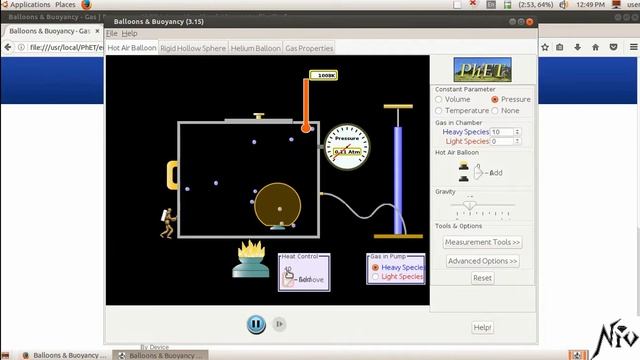This screenshot has height=360, width=640.
Task: Click the step-forward button beside pause
Action: pyautogui.click(x=279, y=324)
